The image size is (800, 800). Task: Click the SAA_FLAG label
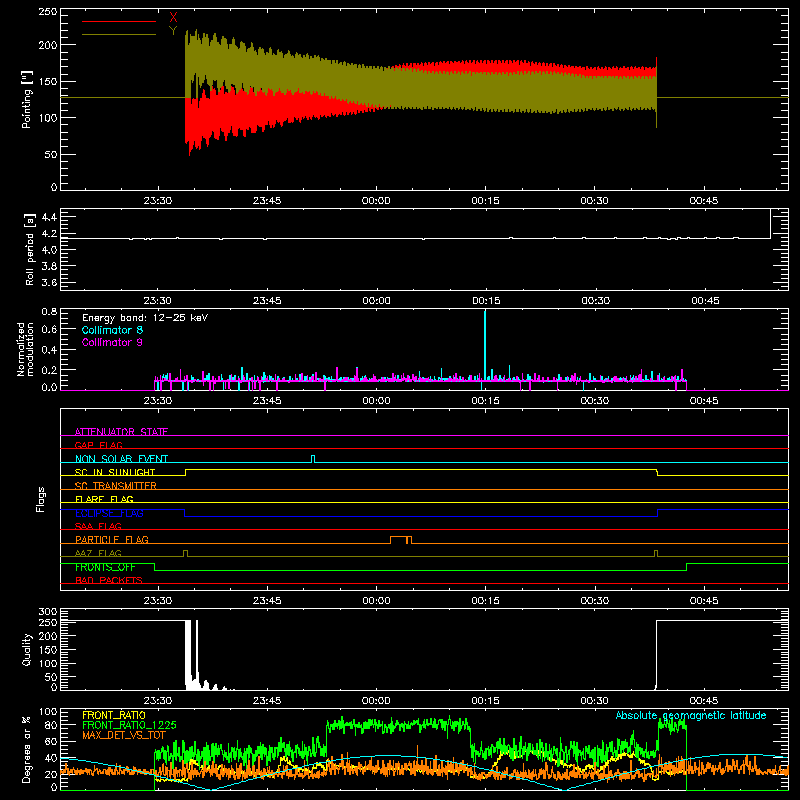(98, 526)
